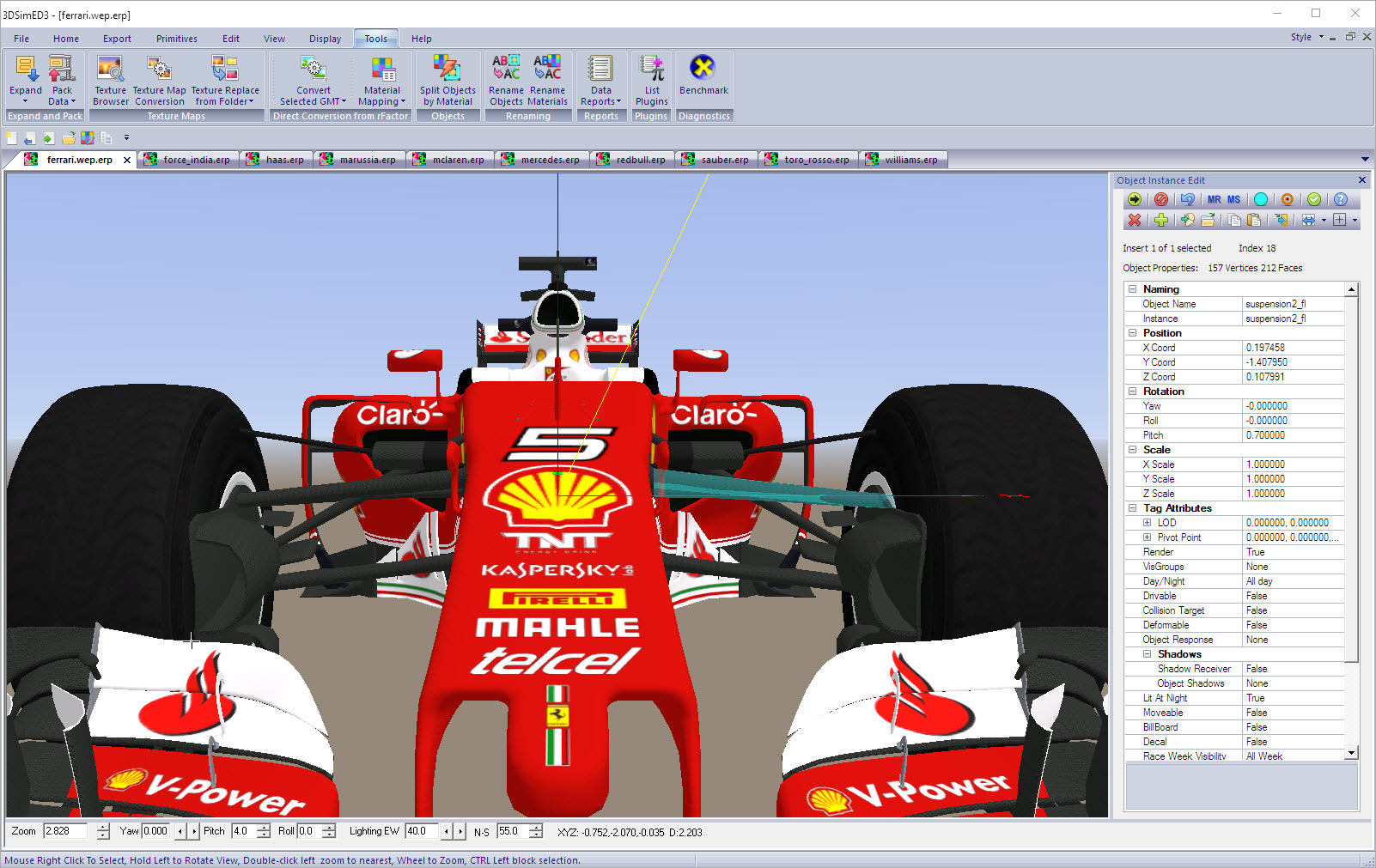Viewport: 1376px width, 868px height.
Task: Click the green arrow apply icon
Action: 1135,199
